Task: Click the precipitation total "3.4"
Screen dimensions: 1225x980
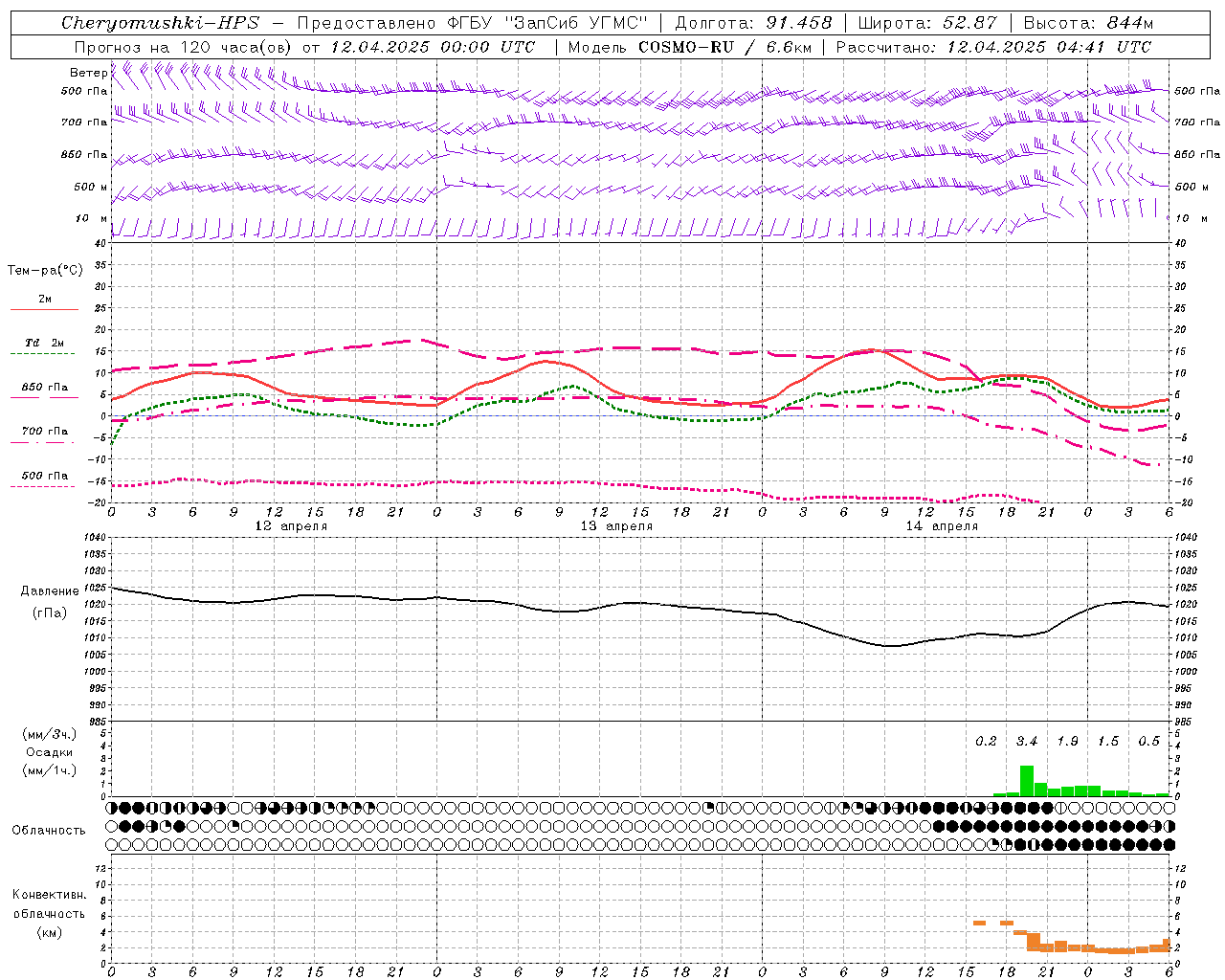Action: click(x=1027, y=742)
